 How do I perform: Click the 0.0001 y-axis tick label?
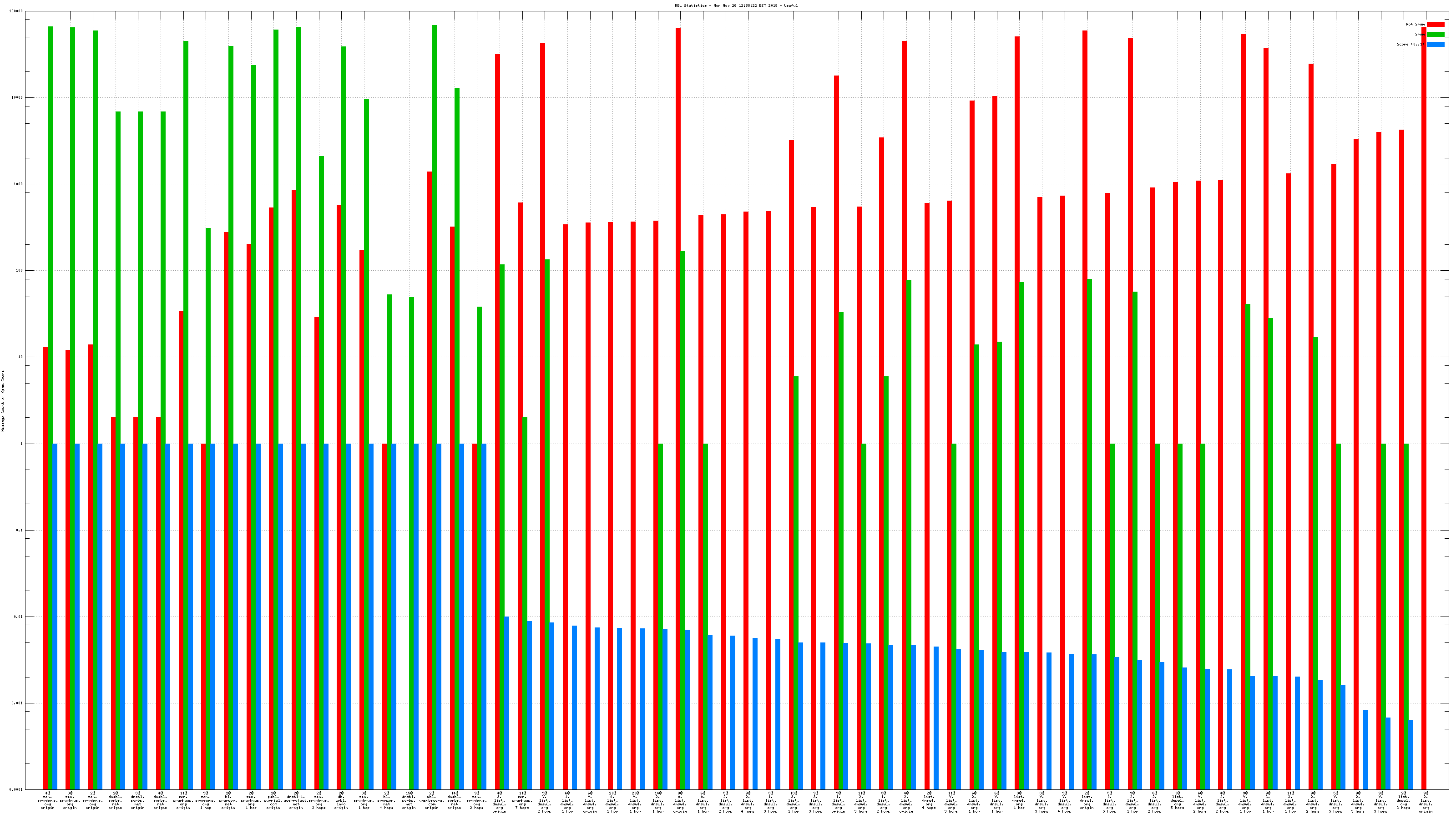click(16, 789)
